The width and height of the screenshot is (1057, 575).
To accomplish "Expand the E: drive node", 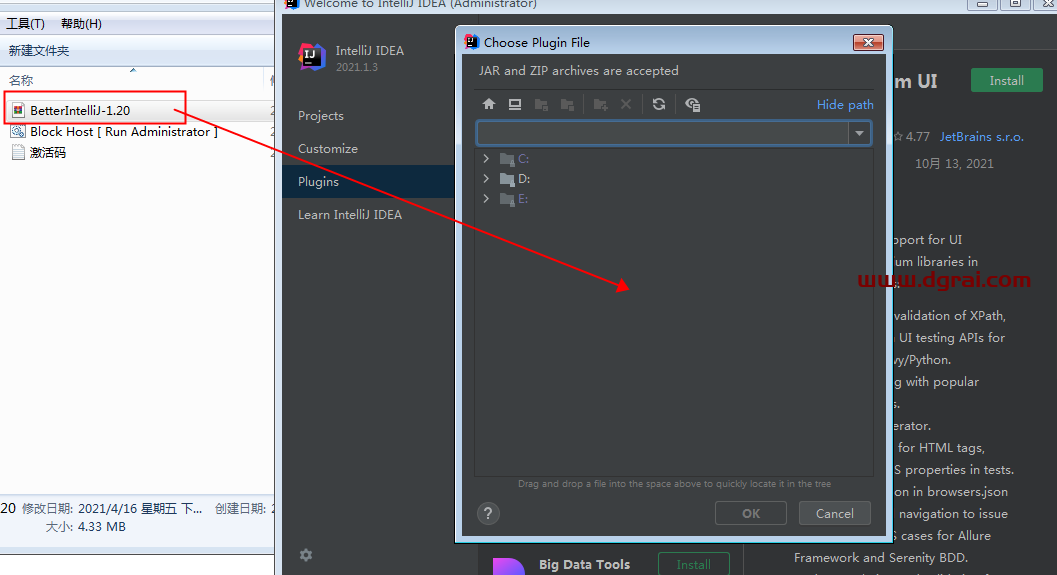I will pos(486,198).
